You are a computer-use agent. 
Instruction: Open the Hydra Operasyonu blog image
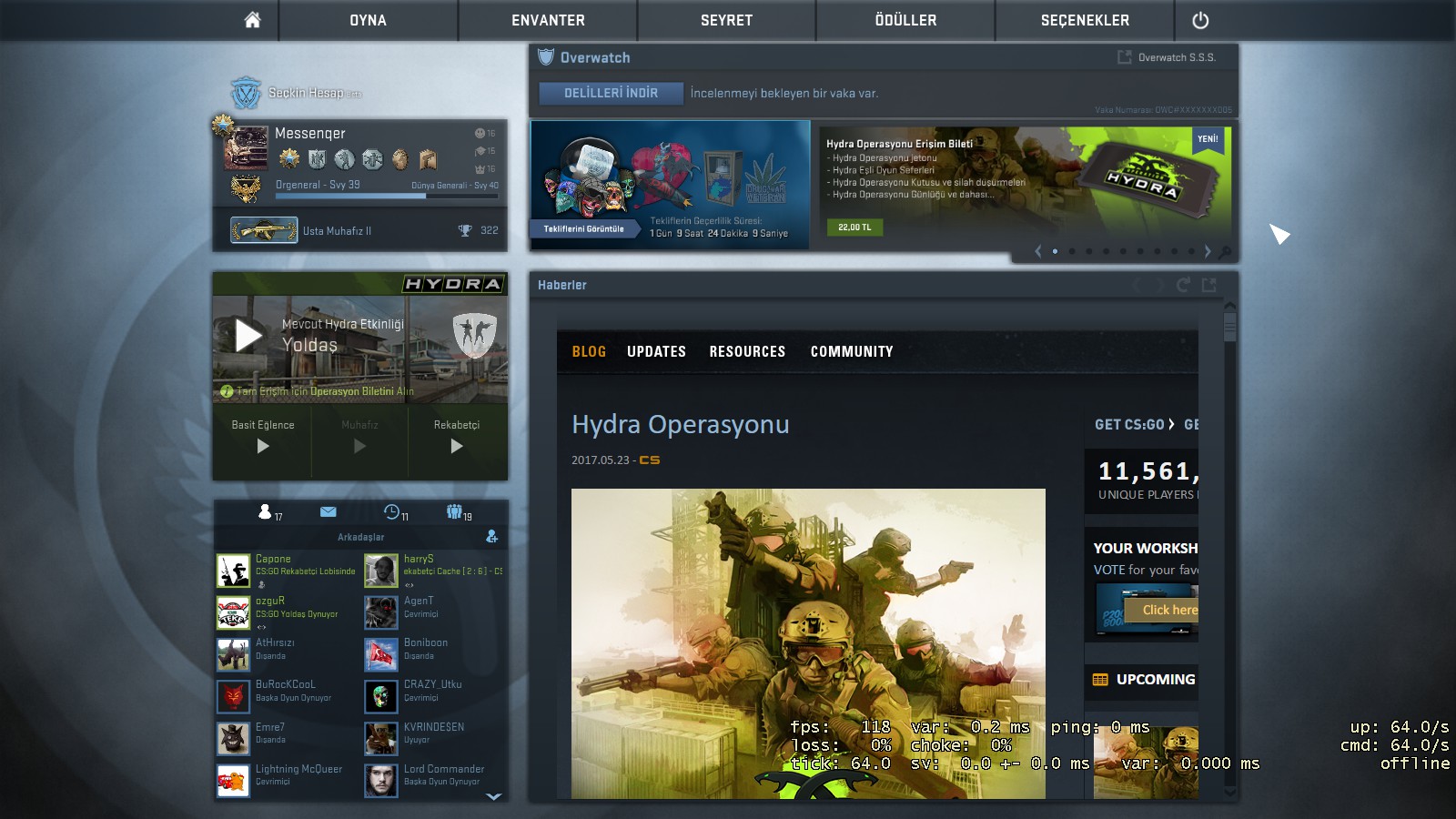coord(808,643)
